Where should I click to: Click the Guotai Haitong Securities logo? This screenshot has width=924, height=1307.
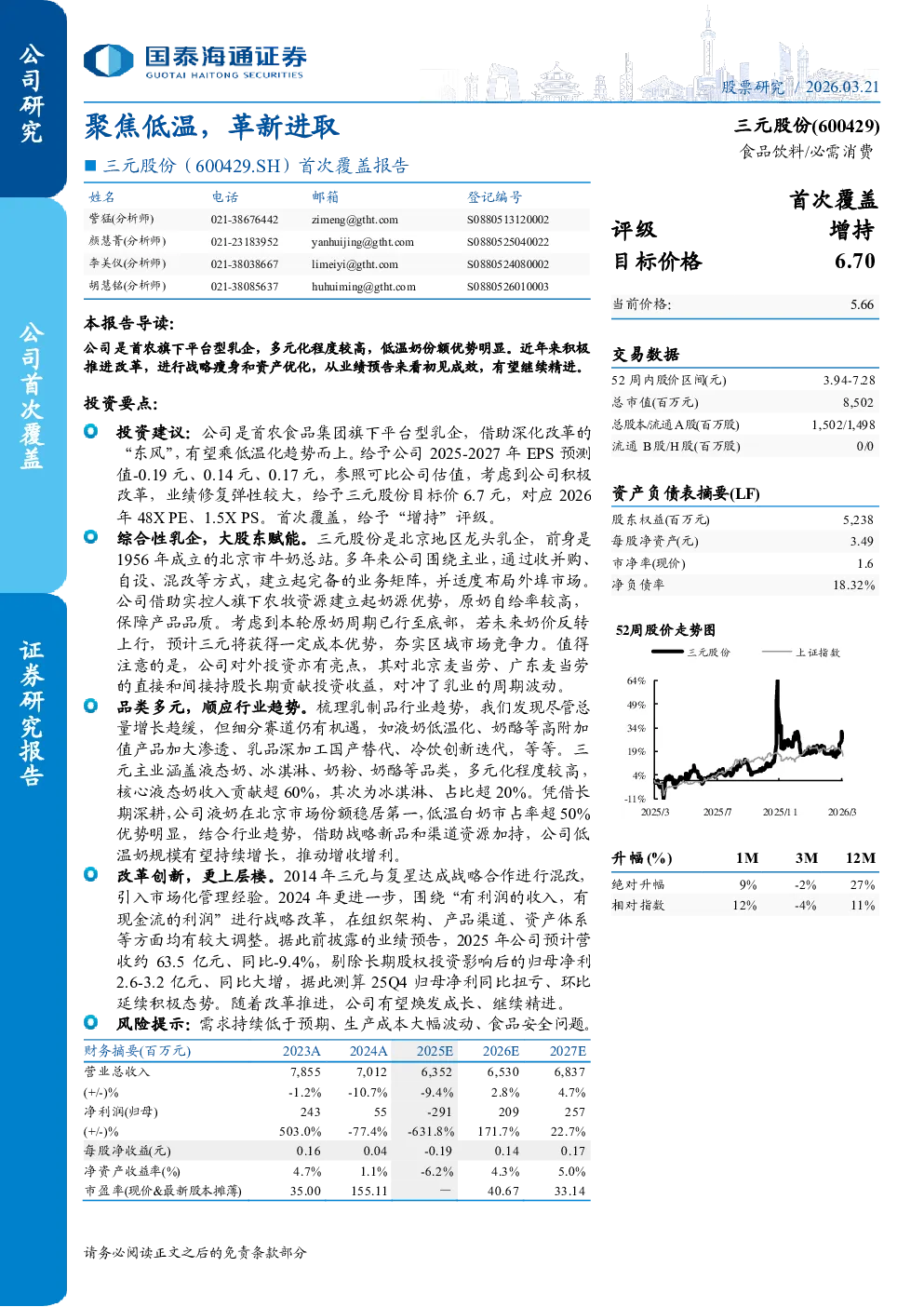pos(194,61)
